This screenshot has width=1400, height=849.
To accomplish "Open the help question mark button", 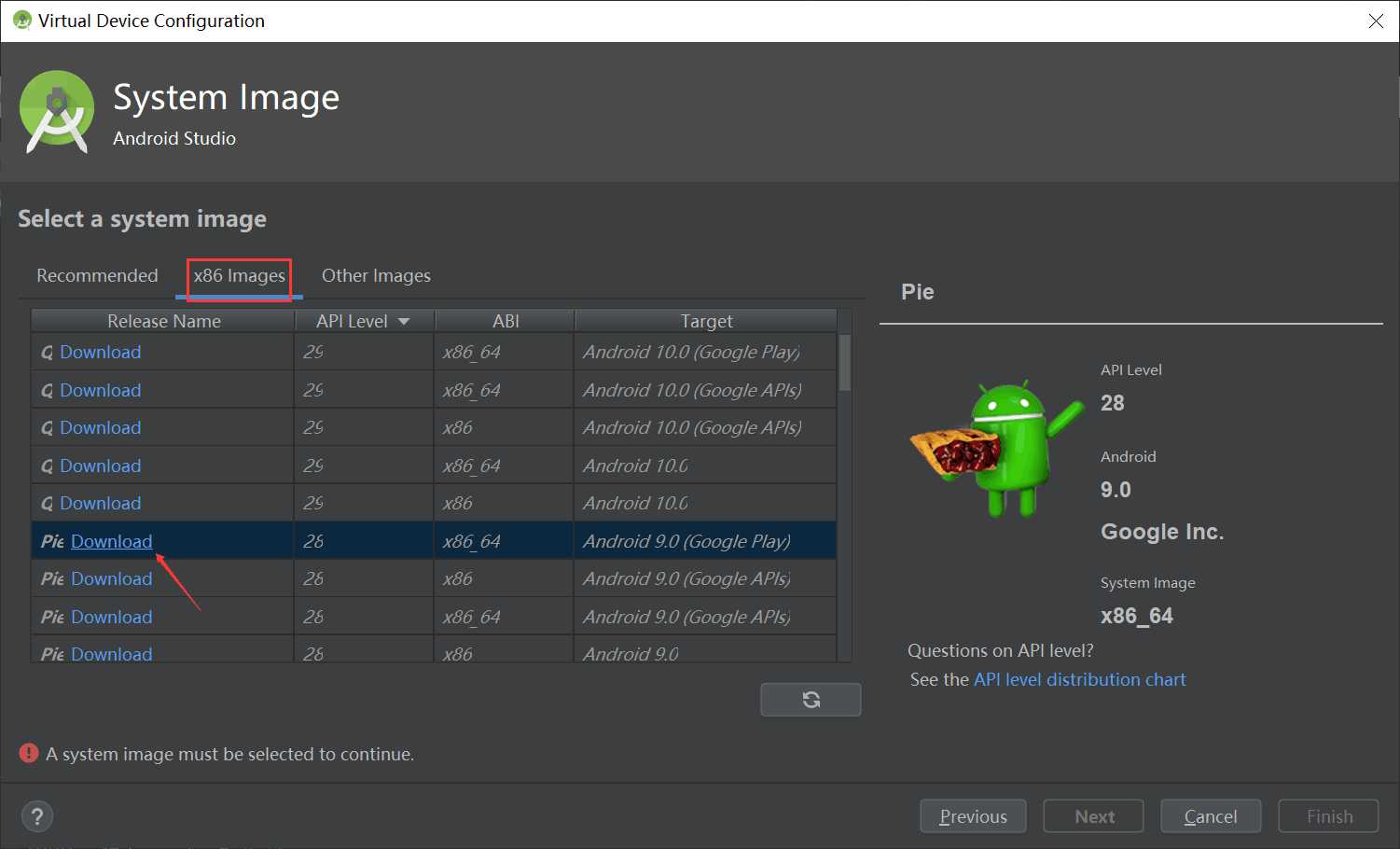I will pos(37,817).
